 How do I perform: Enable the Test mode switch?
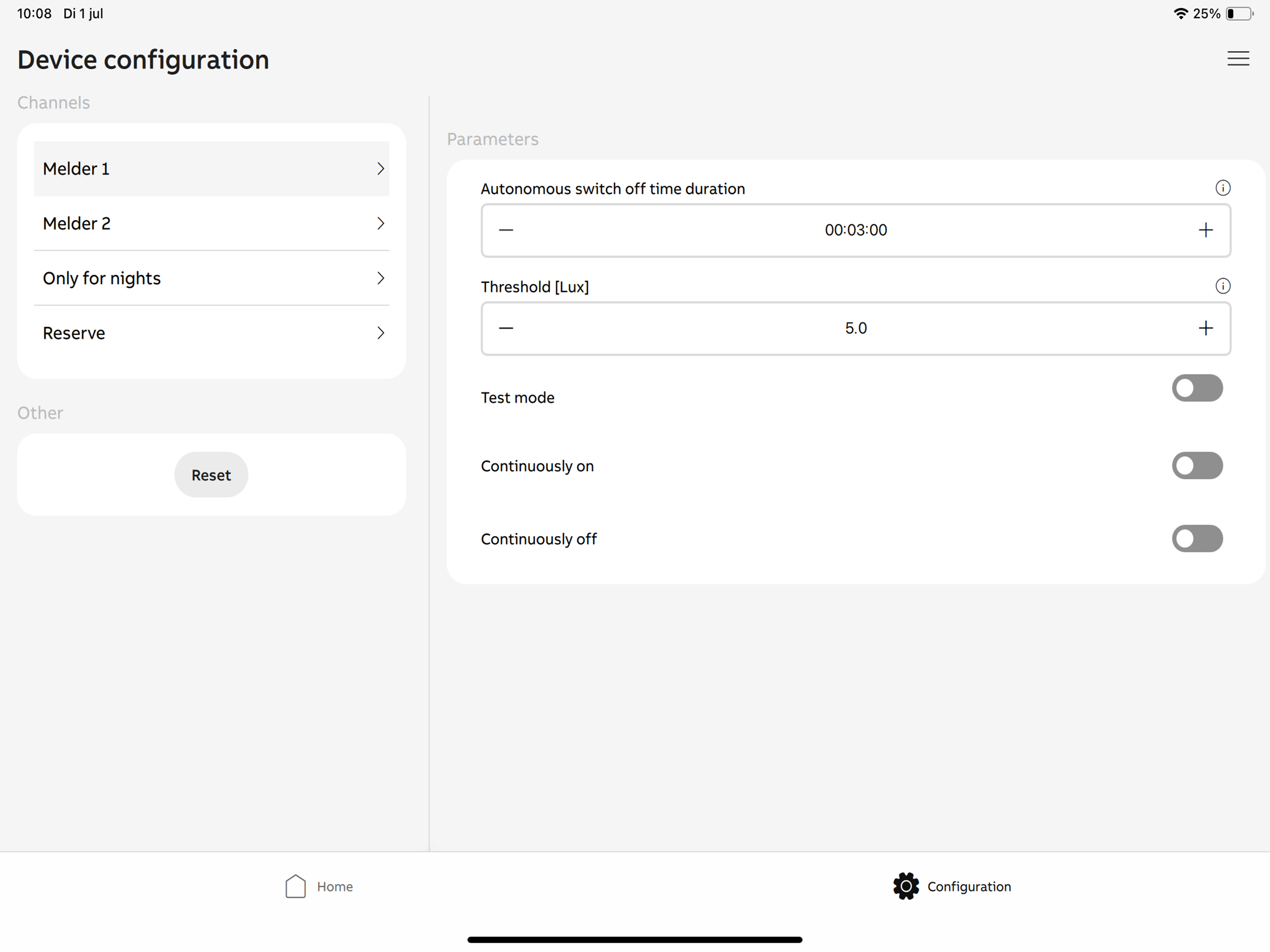pyautogui.click(x=1197, y=388)
